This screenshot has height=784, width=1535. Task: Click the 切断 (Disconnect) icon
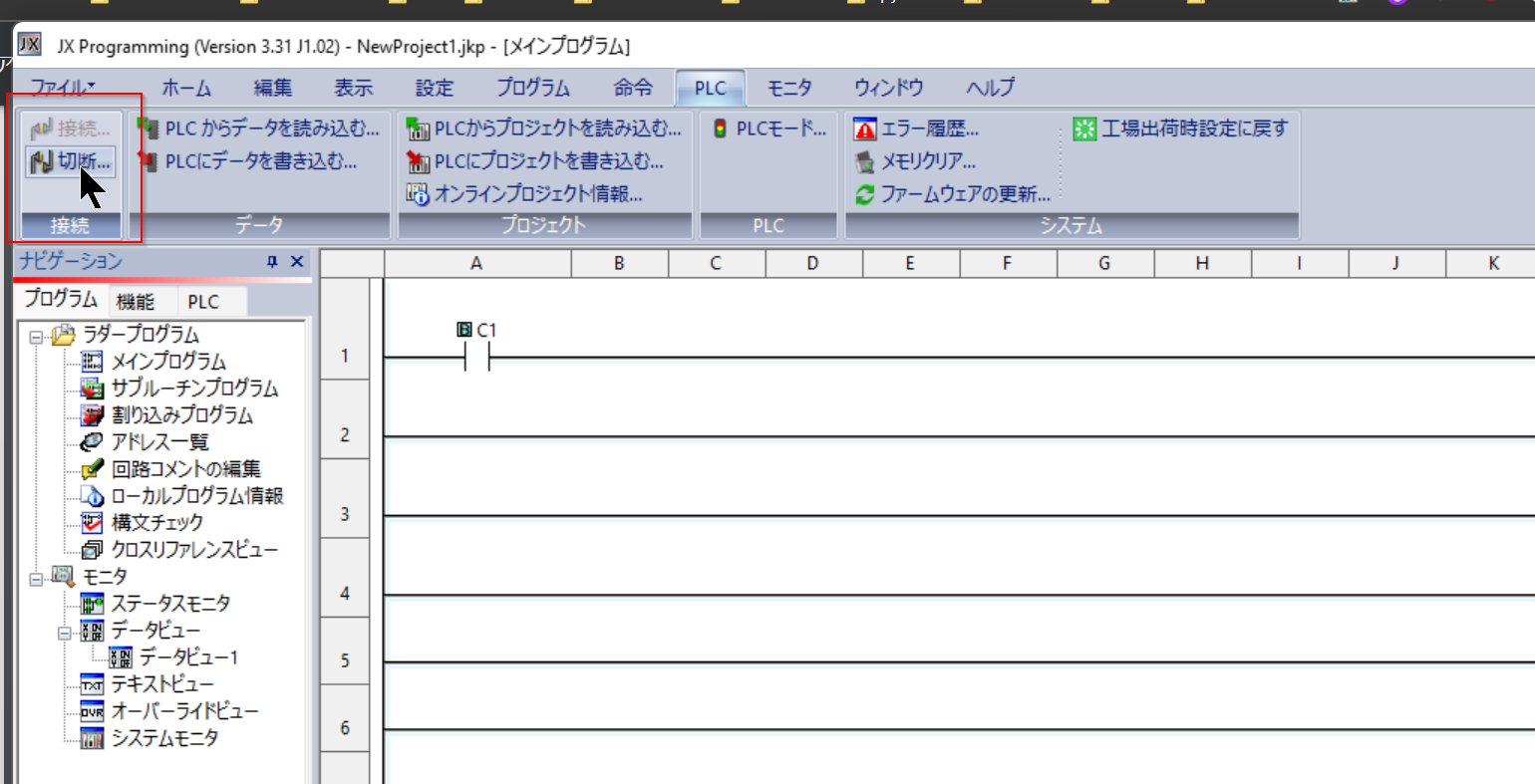[42, 161]
